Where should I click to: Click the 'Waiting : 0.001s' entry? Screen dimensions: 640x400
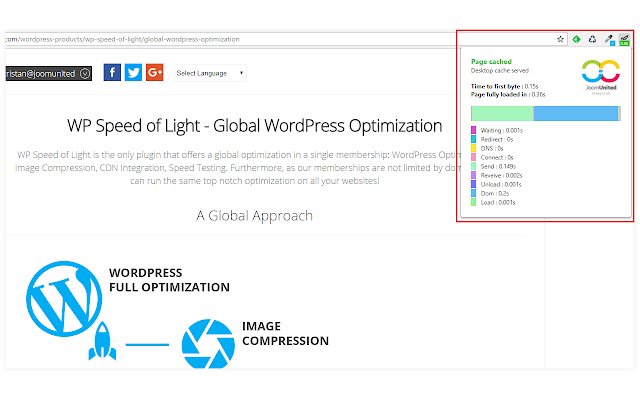502,130
